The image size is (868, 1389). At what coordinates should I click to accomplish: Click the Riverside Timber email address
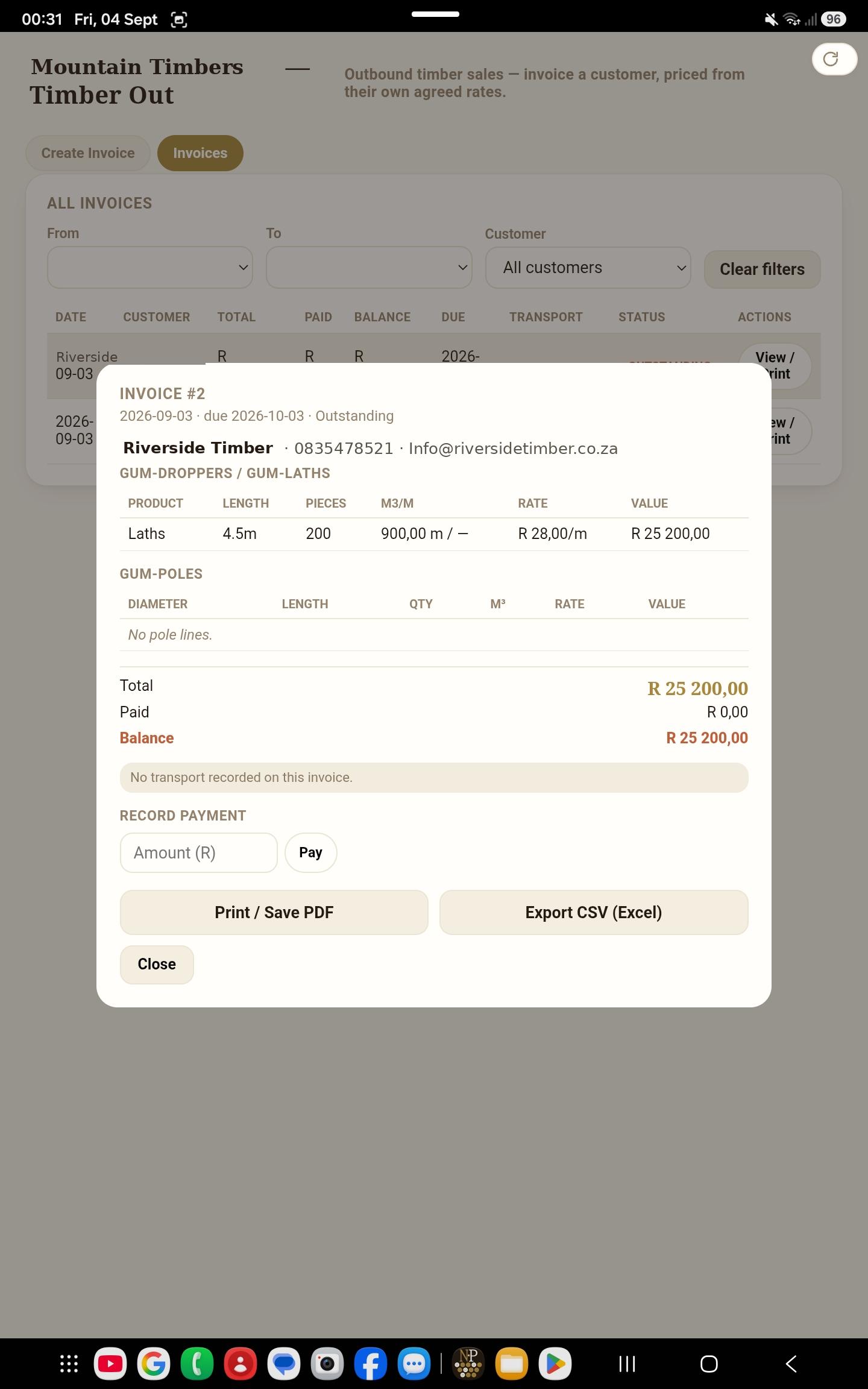click(513, 449)
